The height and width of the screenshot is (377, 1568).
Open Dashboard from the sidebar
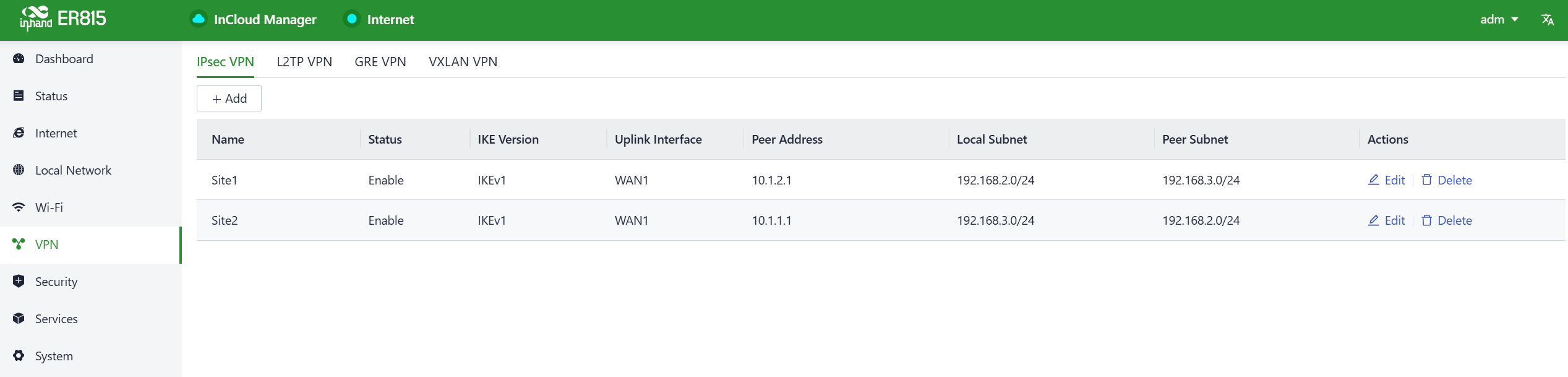point(64,59)
